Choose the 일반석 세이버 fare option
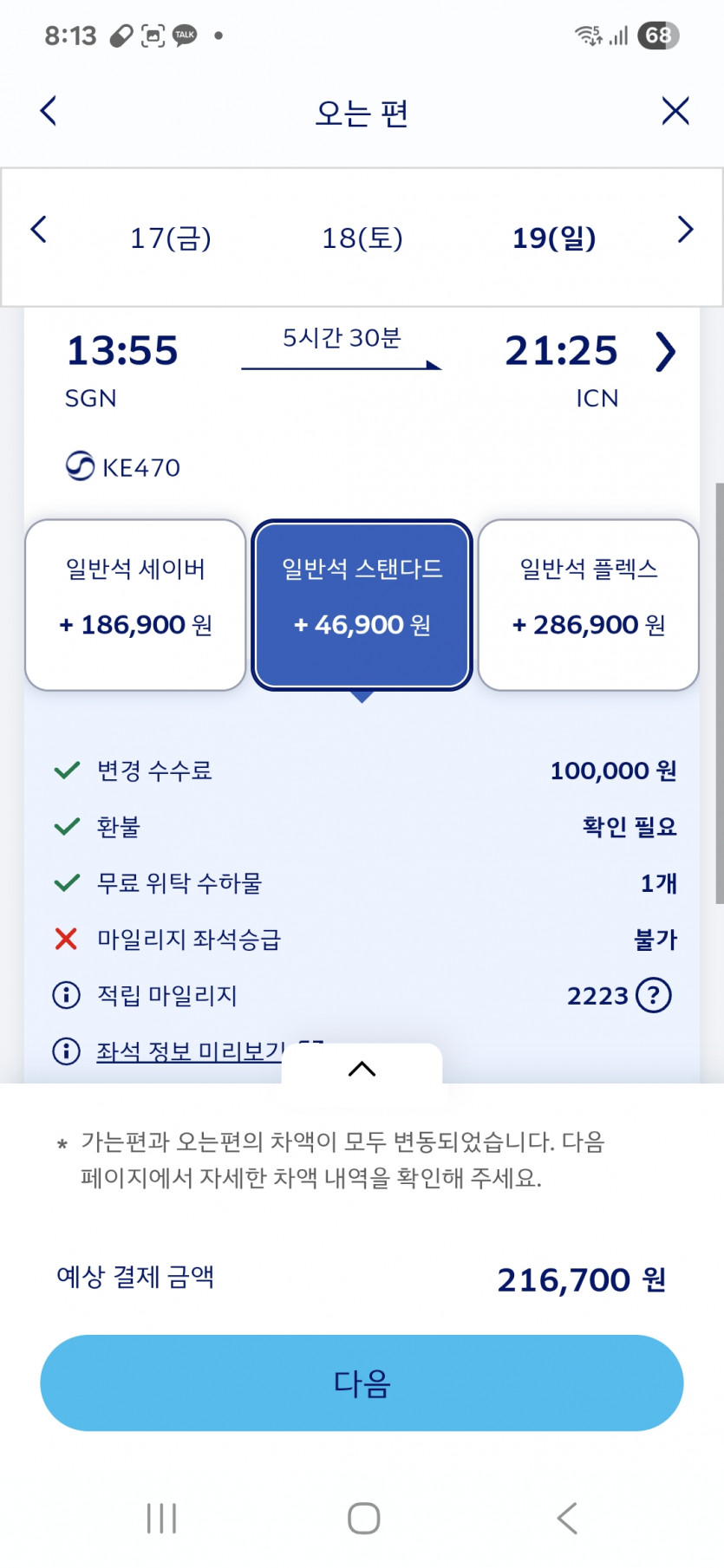Image resolution: width=724 pixels, height=1568 pixels. click(135, 604)
